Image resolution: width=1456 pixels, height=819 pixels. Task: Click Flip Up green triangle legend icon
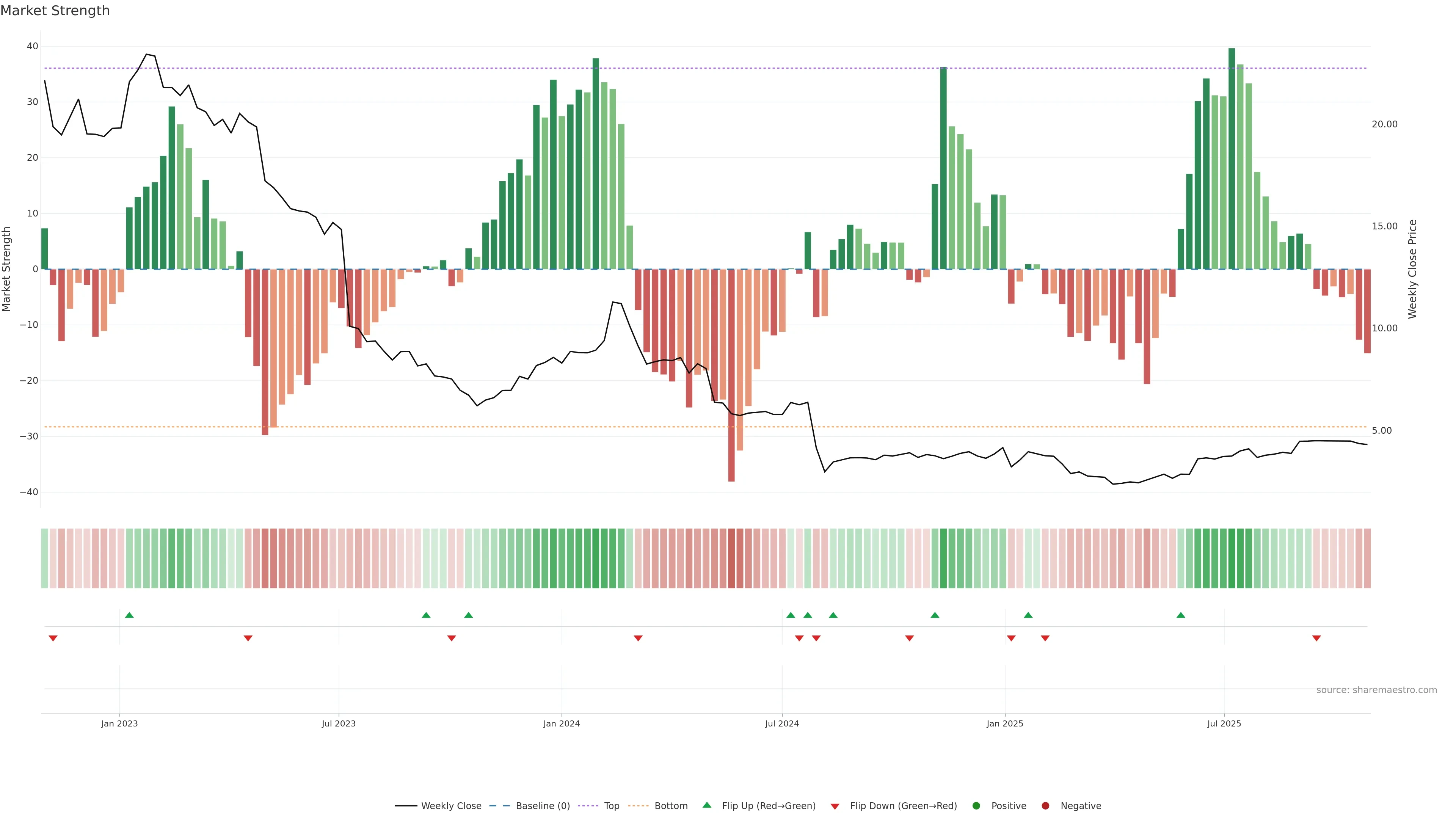pos(706,805)
